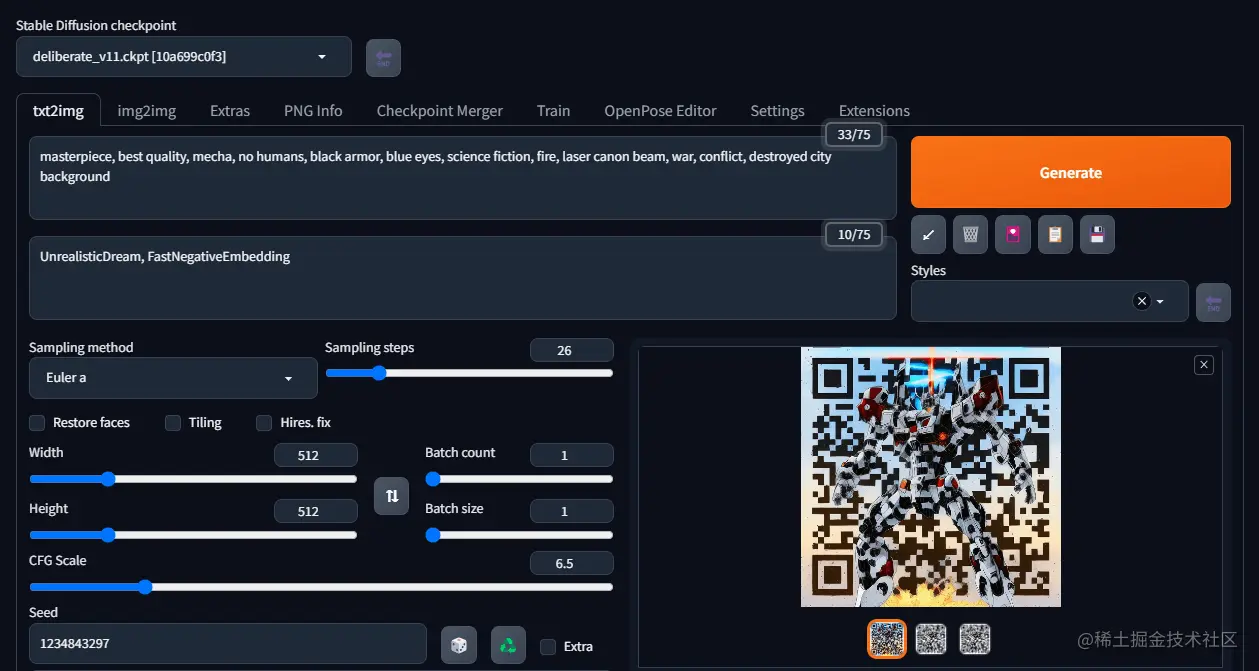Adjust the Width slider

193,479
